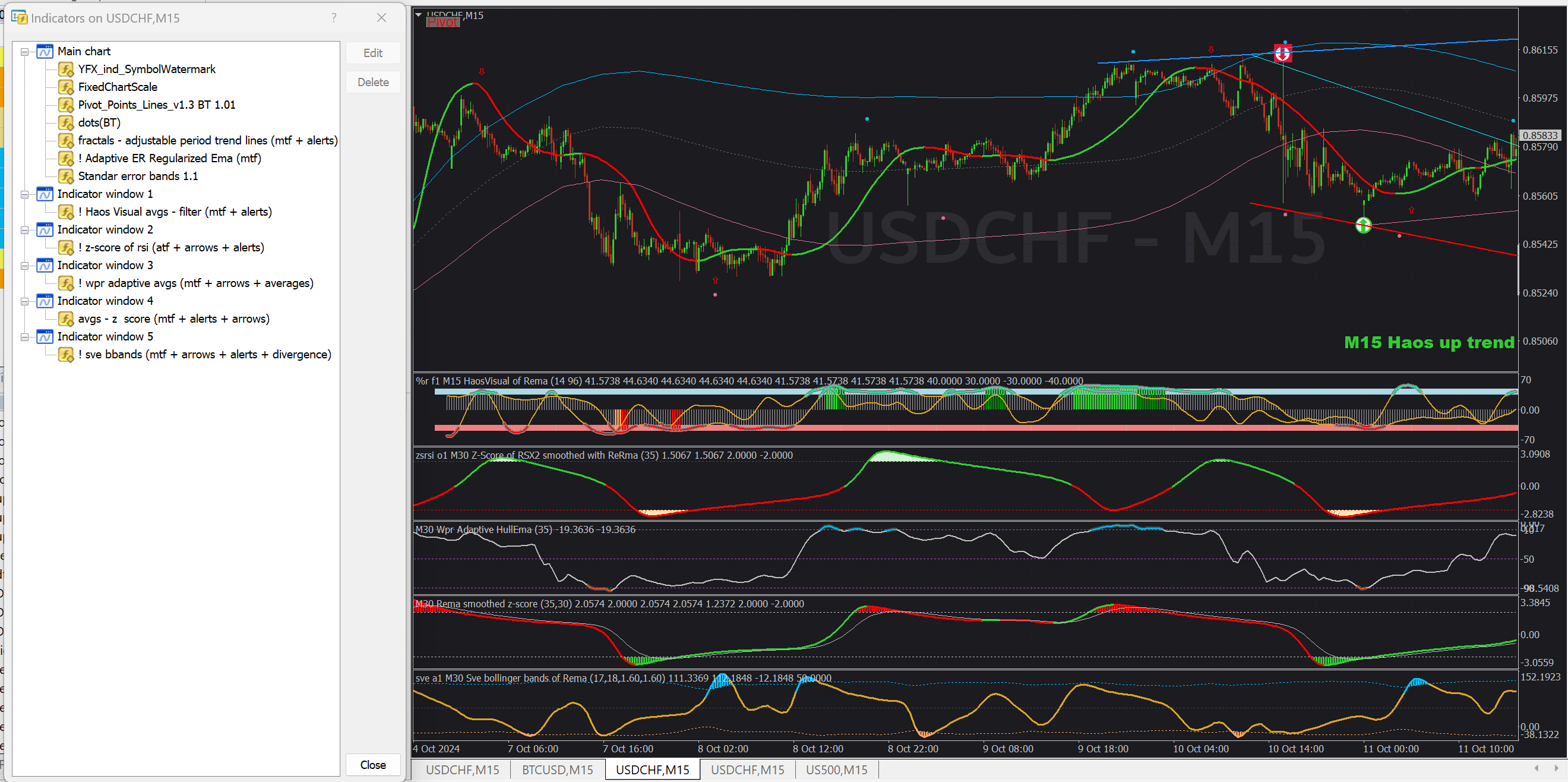This screenshot has width=1568, height=782.
Task: Collapse the Indicator window 1 node
Action: (x=24, y=194)
